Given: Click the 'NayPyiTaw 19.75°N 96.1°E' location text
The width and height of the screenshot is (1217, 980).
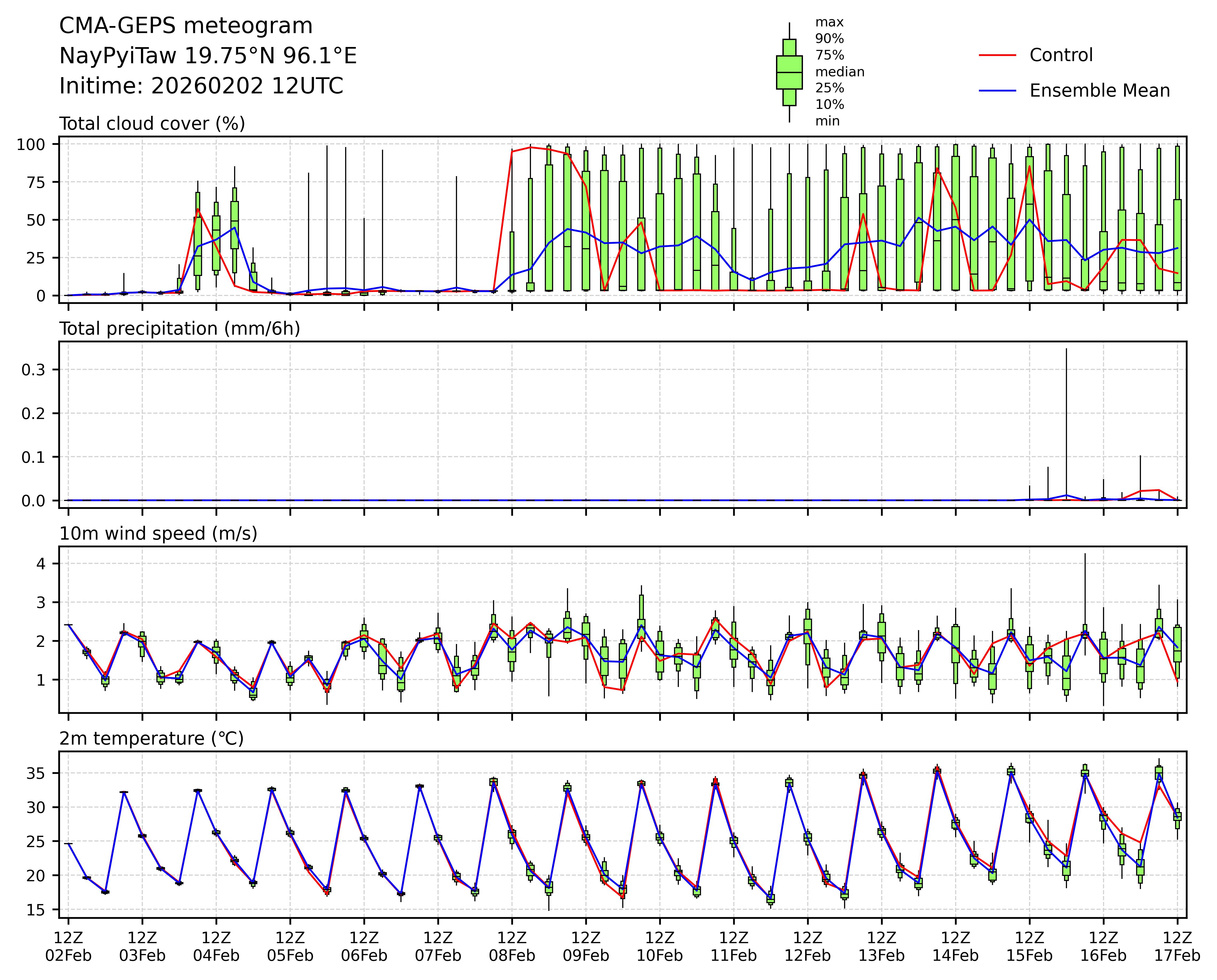Looking at the screenshot, I should pyautogui.click(x=208, y=56).
